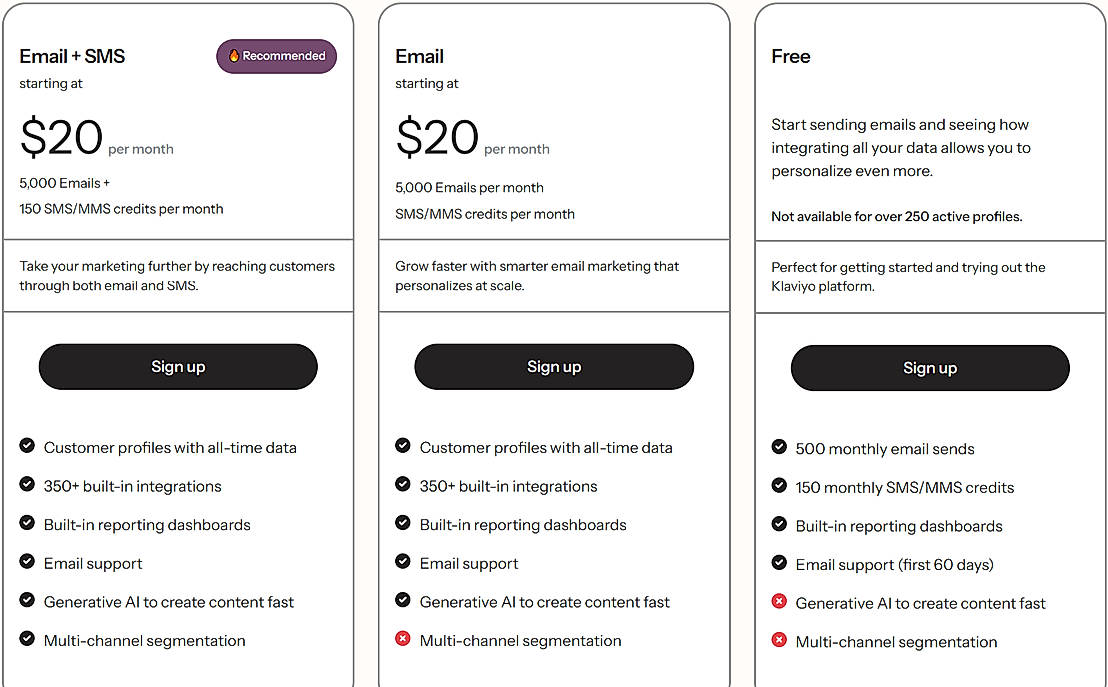Click Not available for over 250 active profiles
This screenshot has height=687, width=1108.
[x=896, y=217]
